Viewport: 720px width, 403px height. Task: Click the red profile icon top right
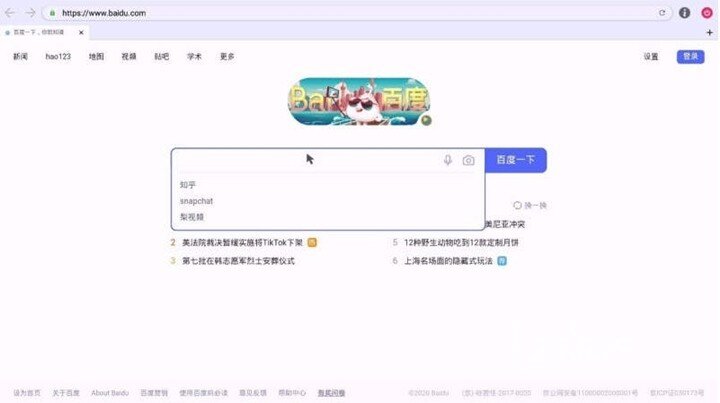pos(707,13)
